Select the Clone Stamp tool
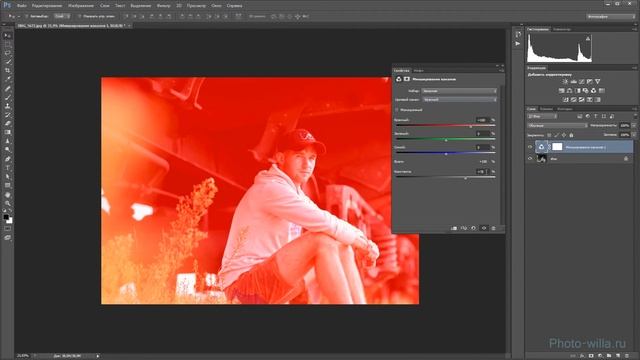The image size is (640, 360). click(x=8, y=106)
